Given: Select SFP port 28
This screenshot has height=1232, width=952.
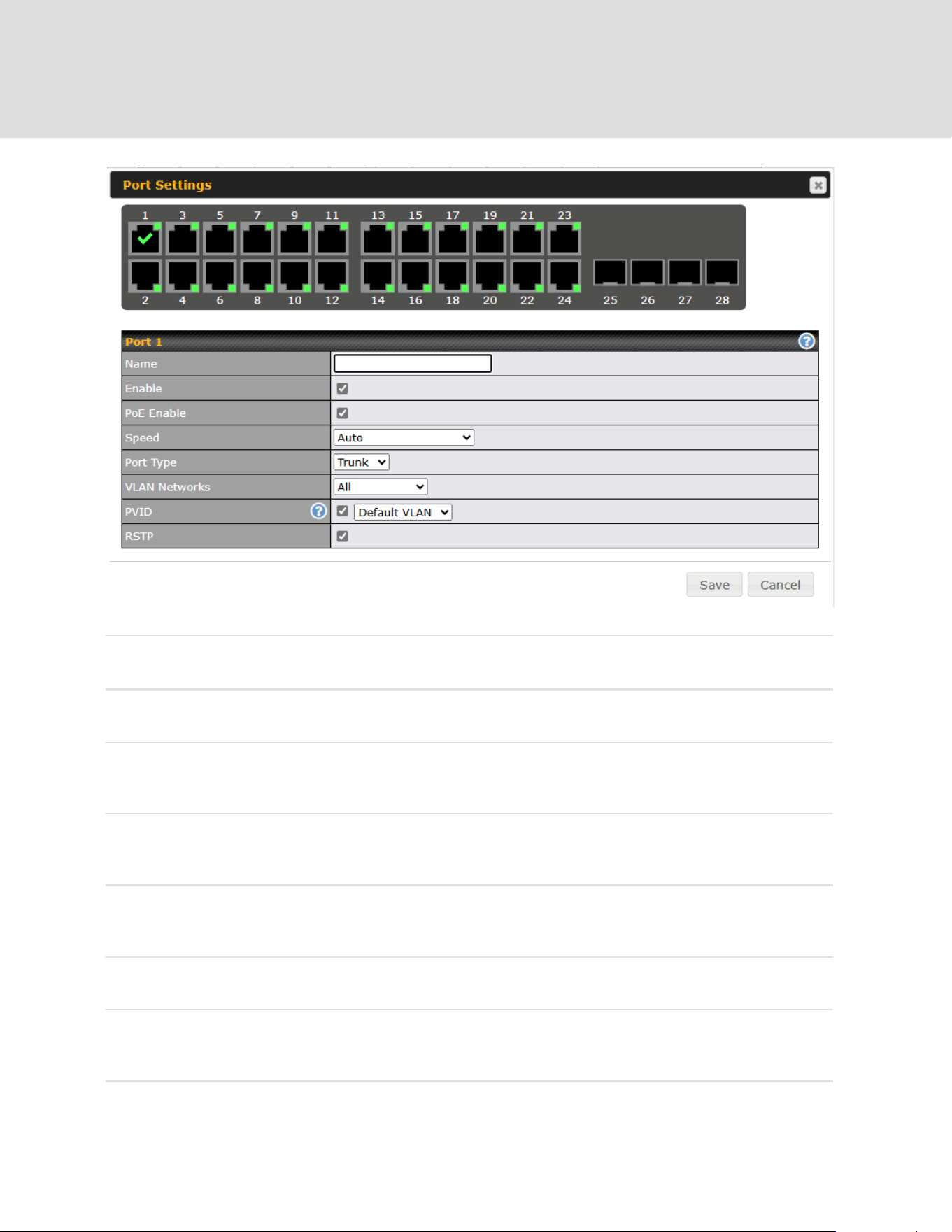Looking at the screenshot, I should coord(722,272).
